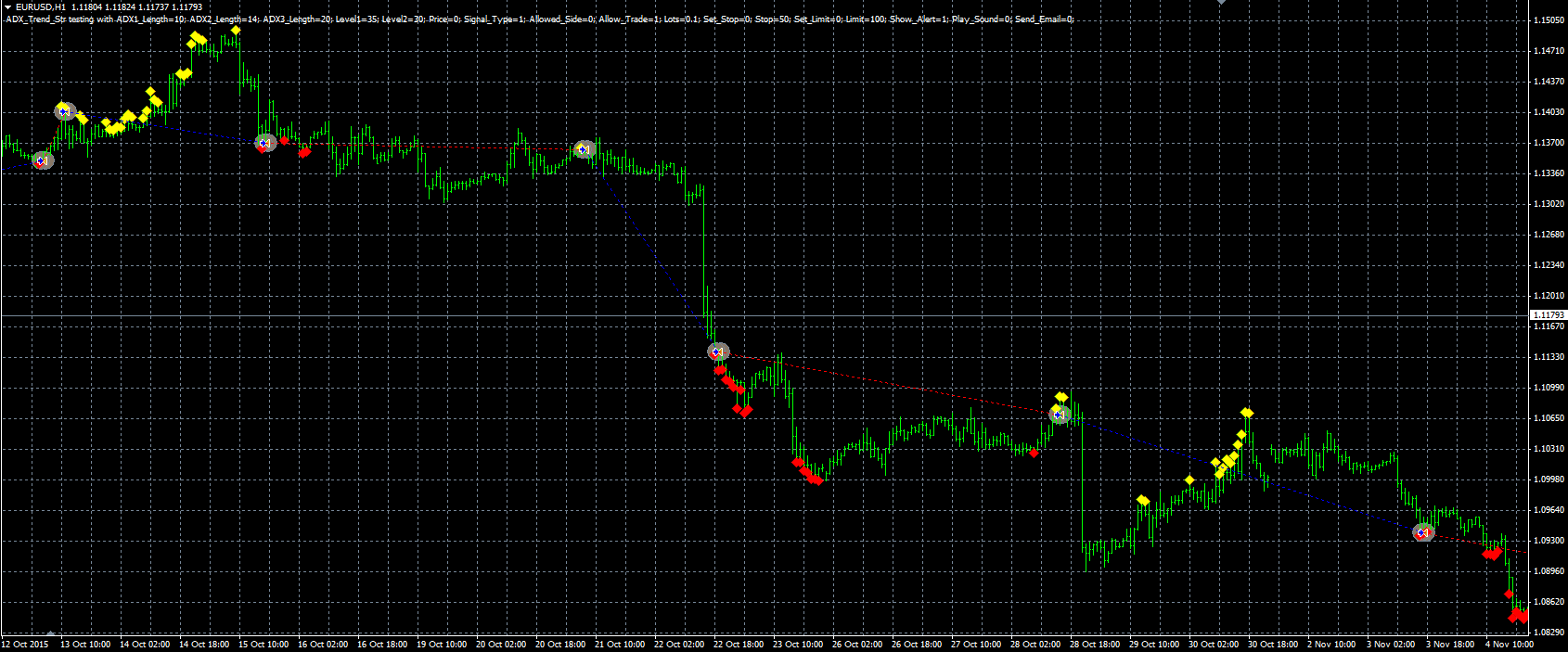
Task: Click the trade marker above 28 Oct 02:00 near 1.10650
Action: click(1060, 415)
